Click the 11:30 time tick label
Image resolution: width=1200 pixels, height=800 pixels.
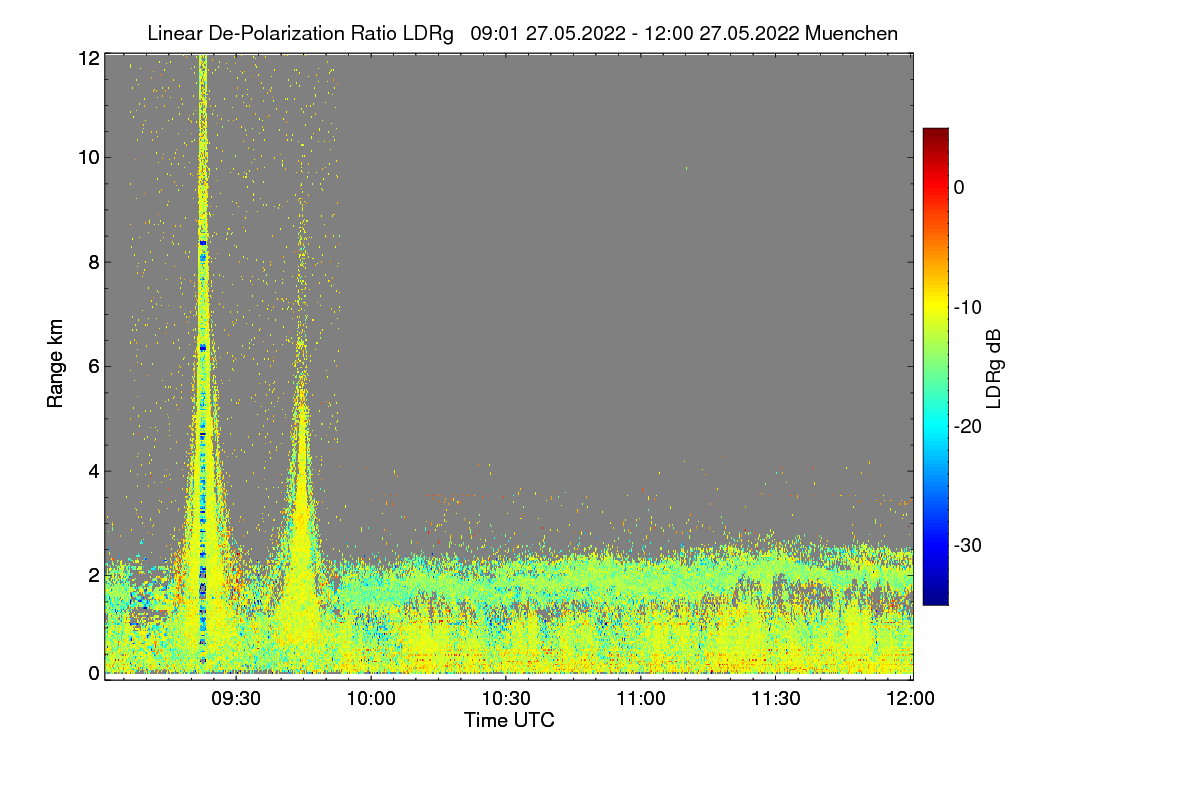click(x=777, y=698)
